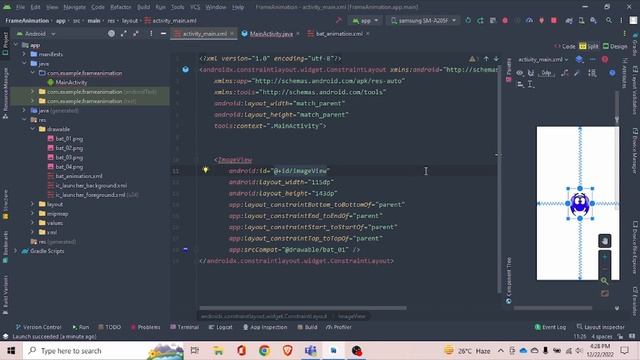Open the File menu

tap(20, 7)
